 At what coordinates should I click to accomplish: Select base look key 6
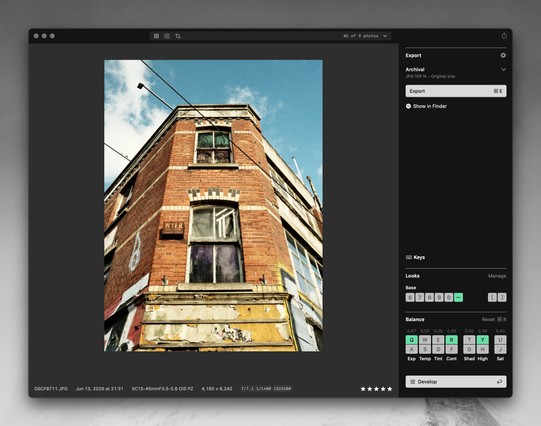(410, 297)
